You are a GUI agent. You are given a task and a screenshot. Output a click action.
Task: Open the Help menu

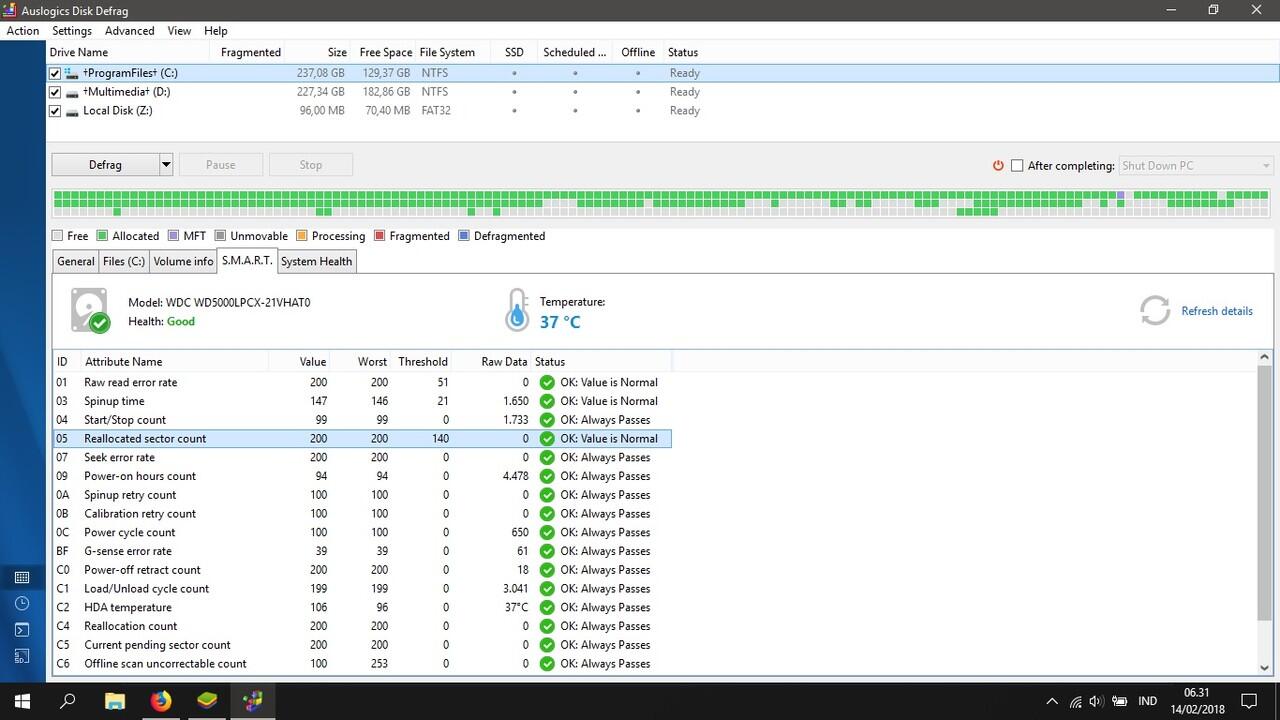click(x=215, y=31)
